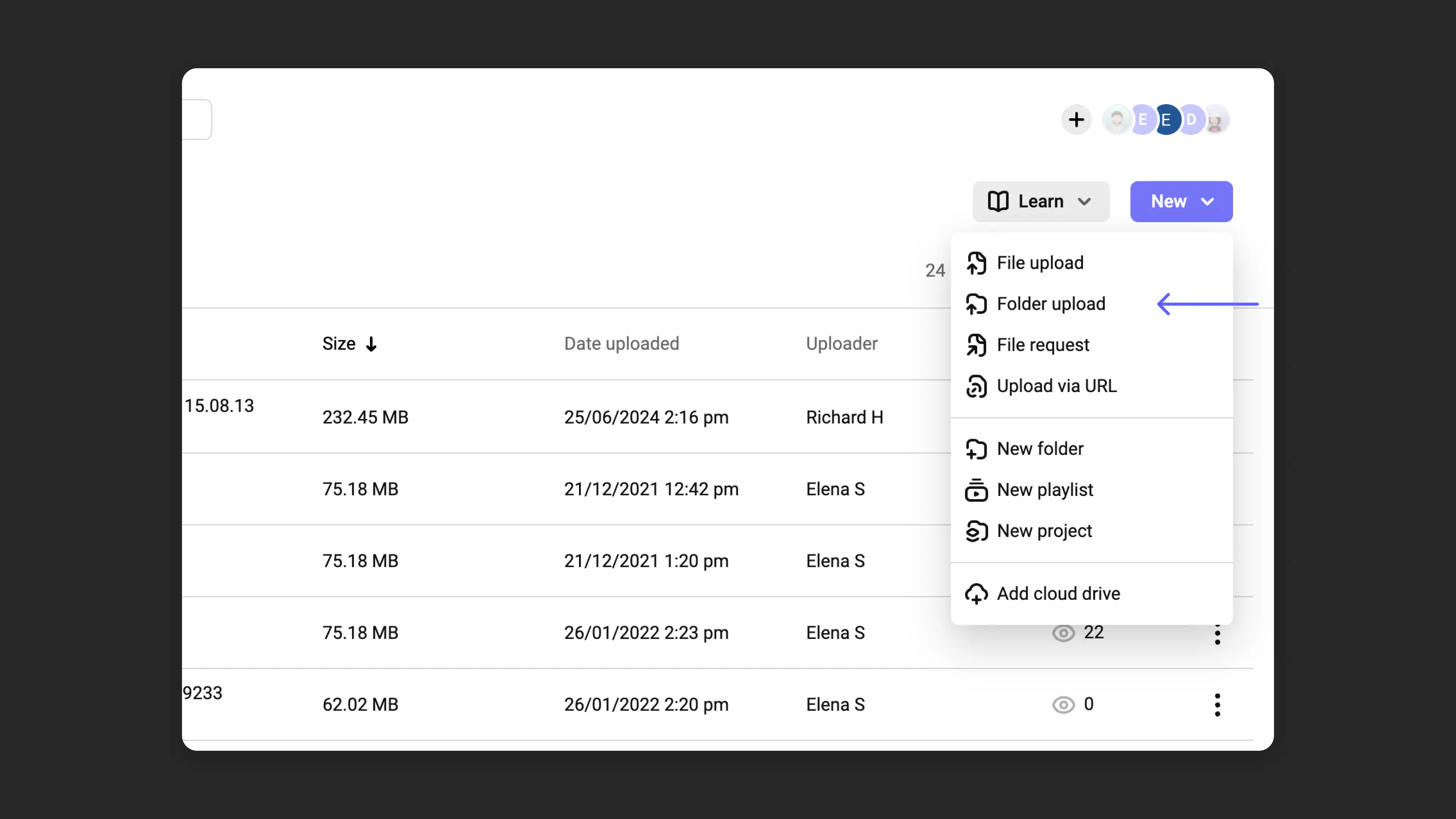Click the date 25/06/2024 2:16 pm
1456x819 pixels.
click(x=646, y=417)
